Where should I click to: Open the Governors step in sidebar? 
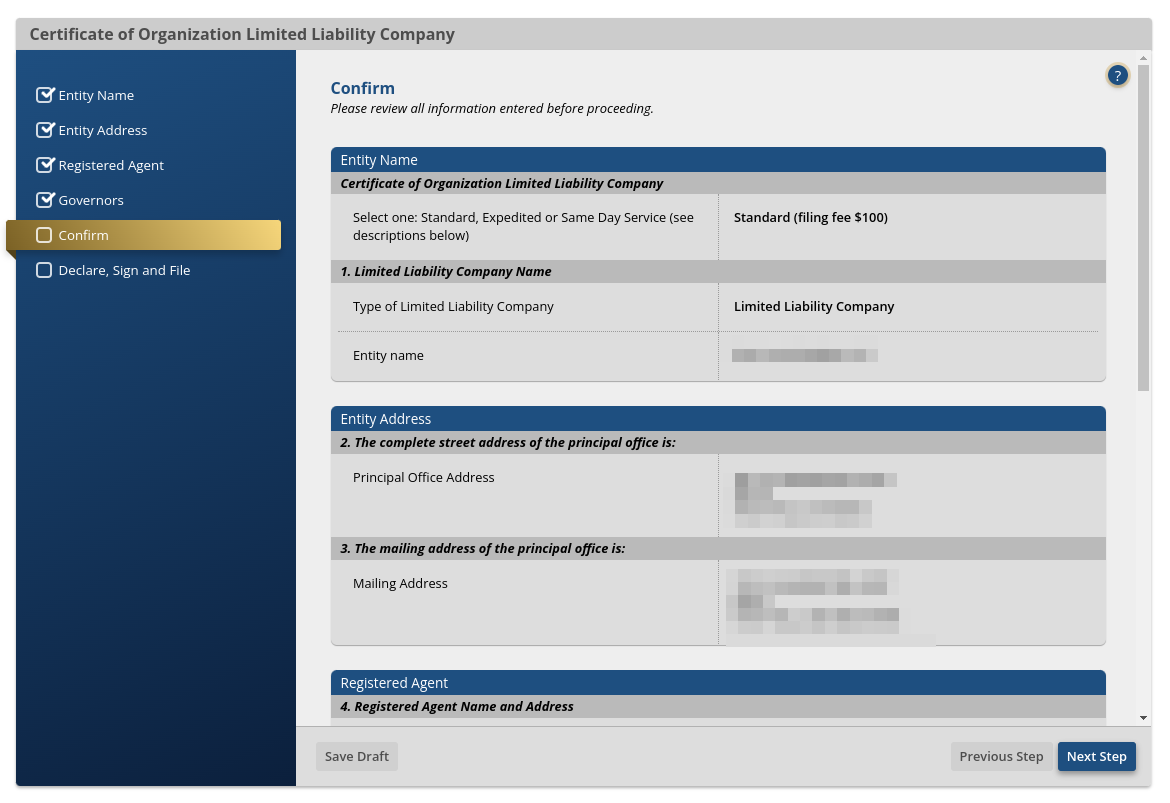coord(91,200)
